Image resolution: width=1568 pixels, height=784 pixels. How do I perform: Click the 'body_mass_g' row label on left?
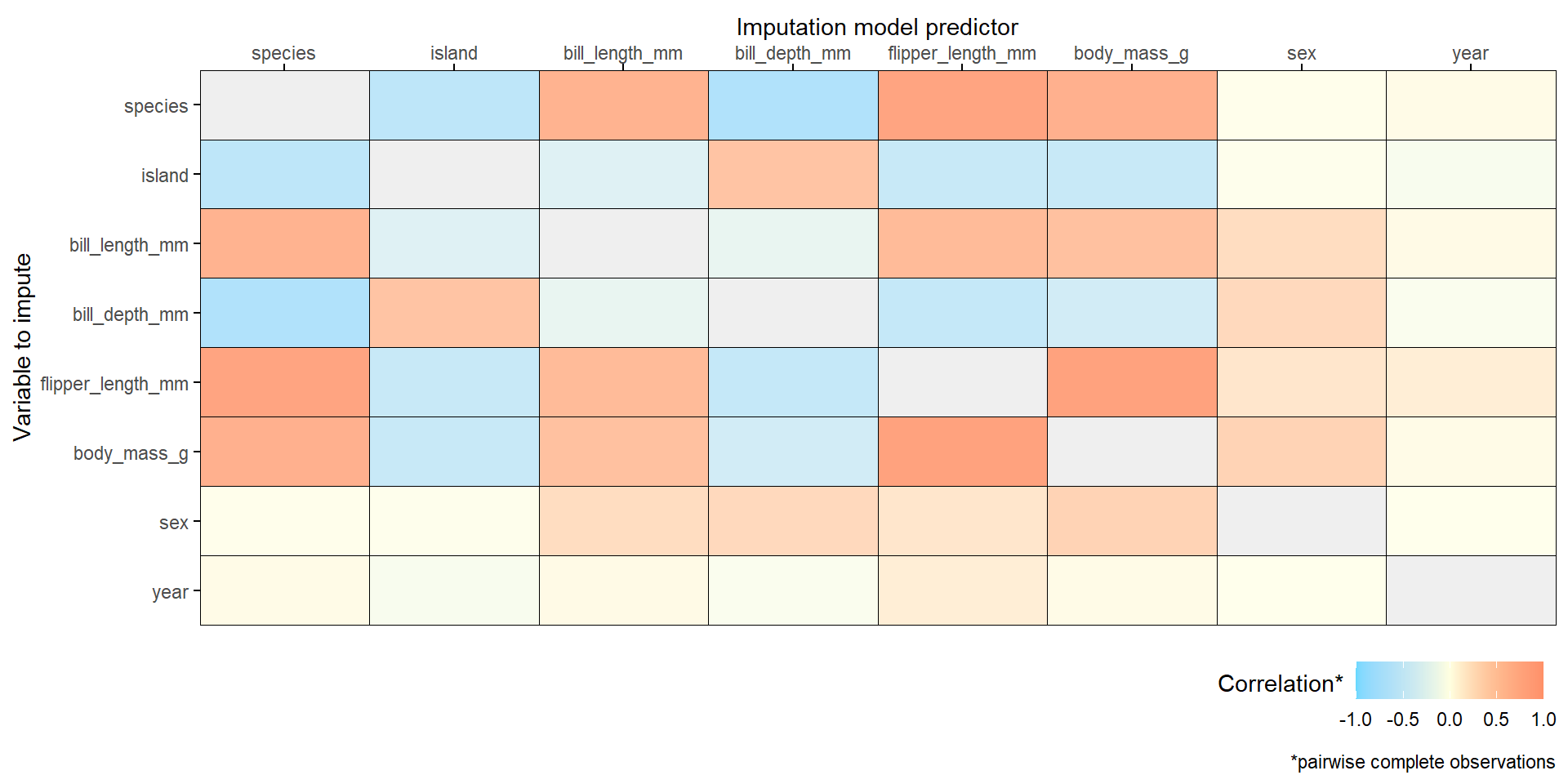click(x=131, y=453)
